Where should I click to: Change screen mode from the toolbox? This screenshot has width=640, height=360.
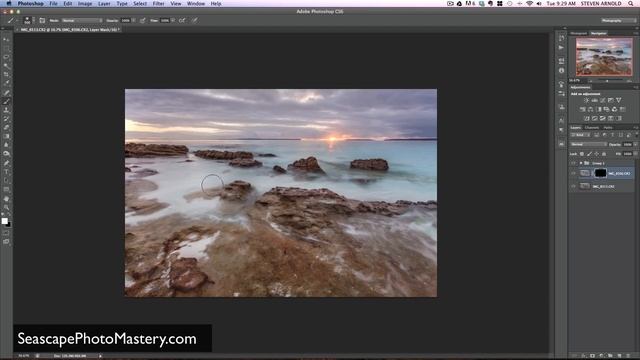6,242
